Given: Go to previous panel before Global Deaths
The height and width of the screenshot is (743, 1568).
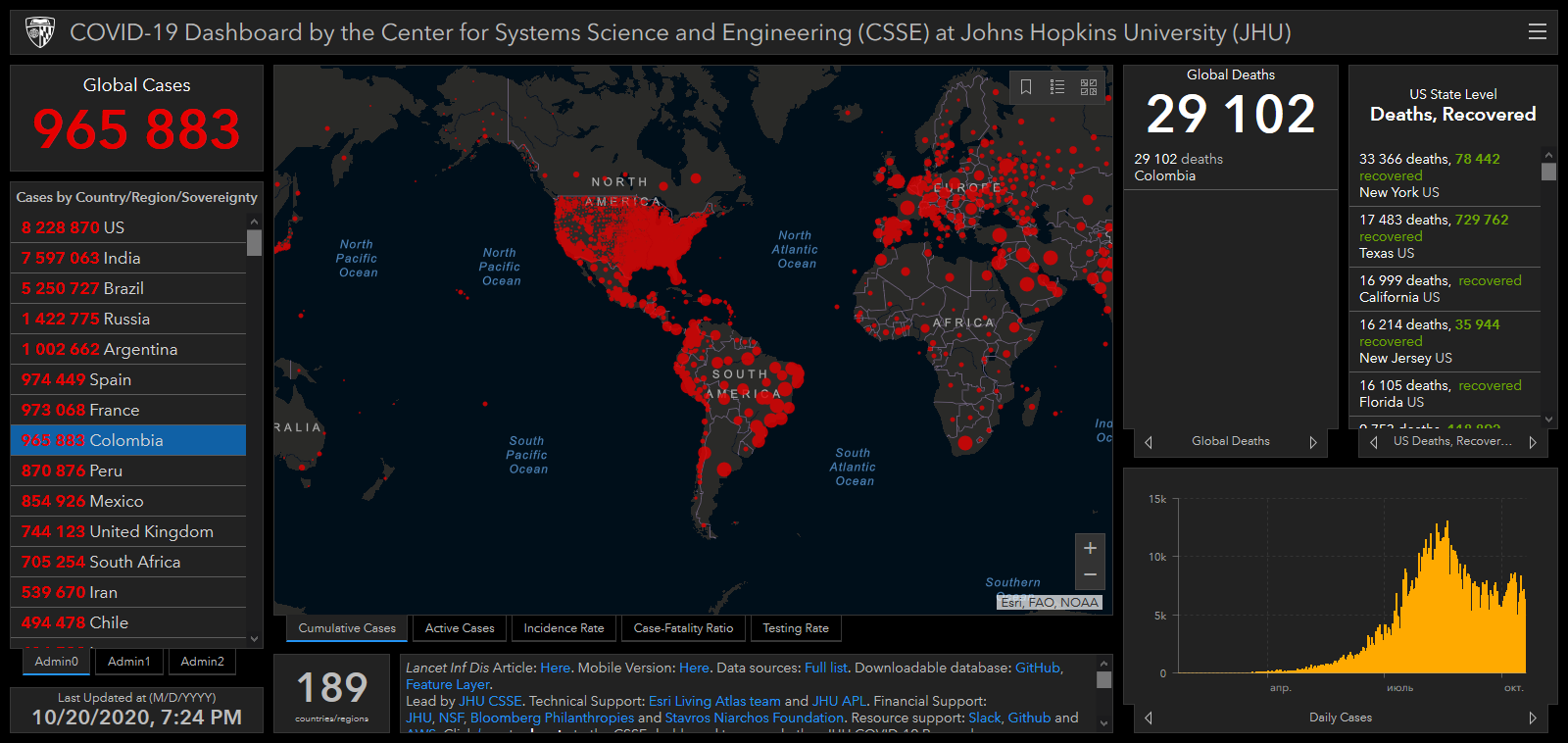Looking at the screenshot, I should 1149,442.
